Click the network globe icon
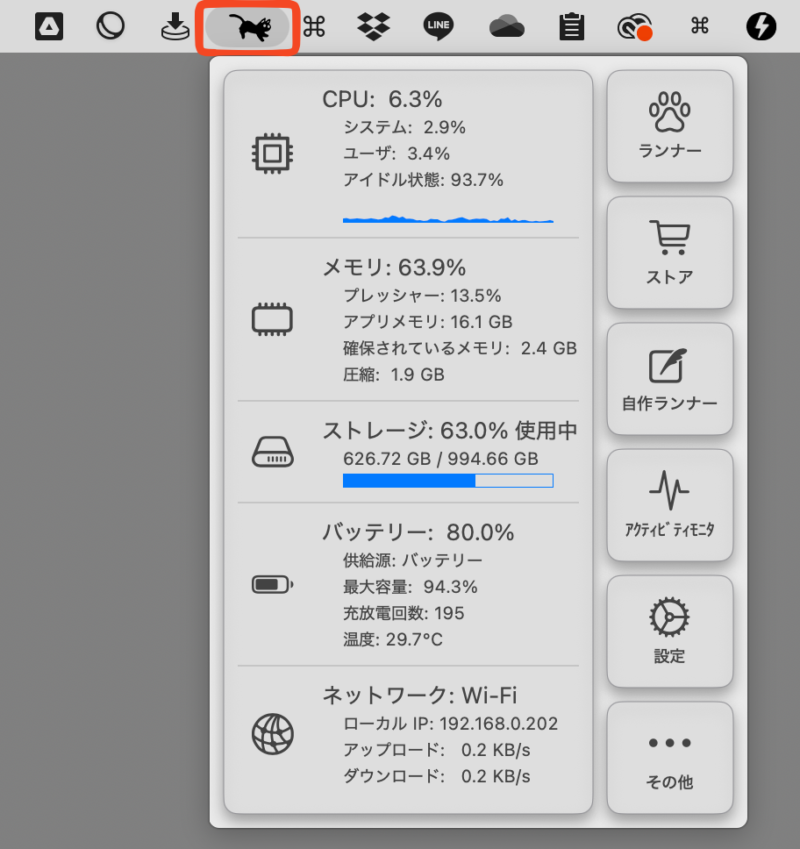This screenshot has width=800, height=849. coord(271,735)
